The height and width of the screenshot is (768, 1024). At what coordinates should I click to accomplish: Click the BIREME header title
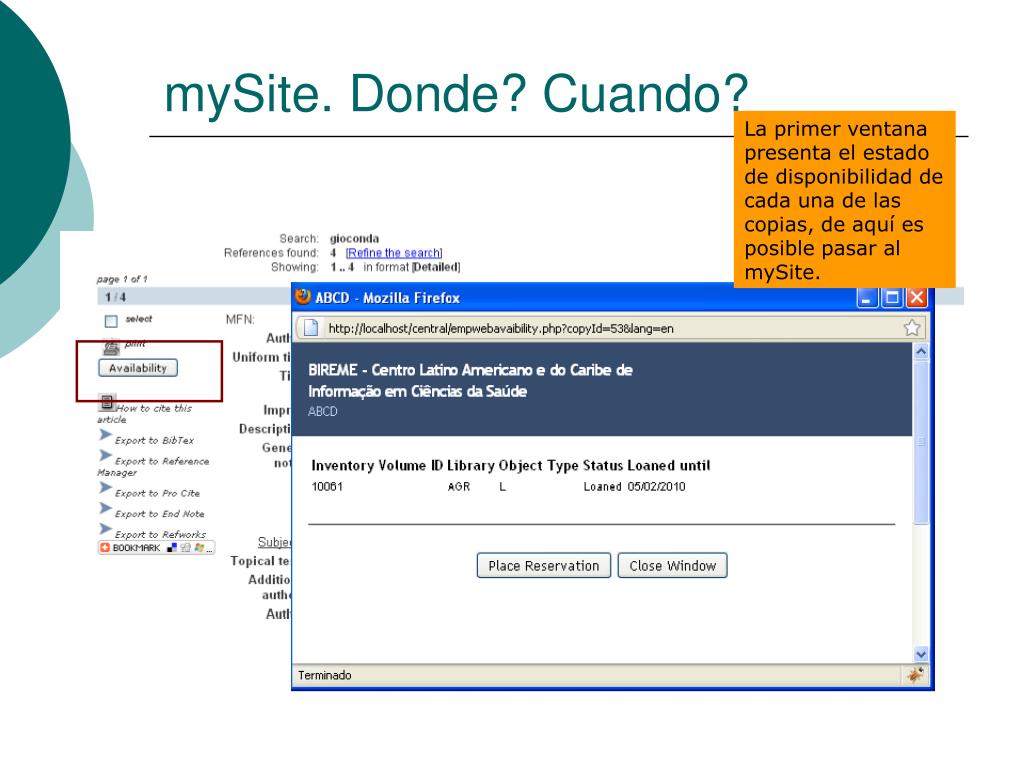pyautogui.click(x=470, y=381)
